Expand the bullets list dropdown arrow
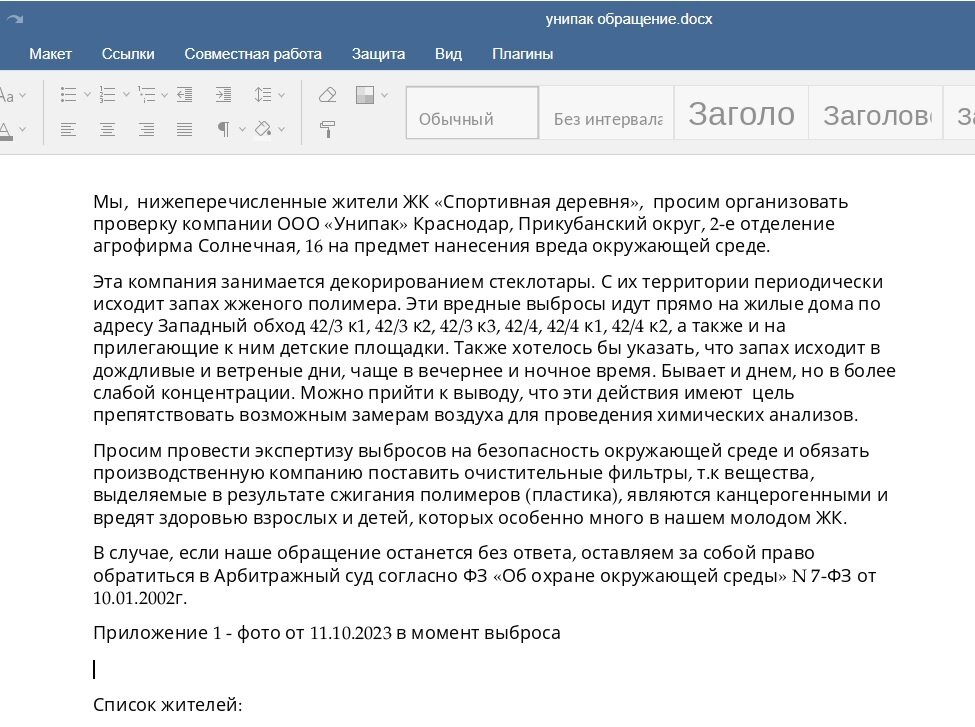The width and height of the screenshot is (975, 727). tap(87, 95)
